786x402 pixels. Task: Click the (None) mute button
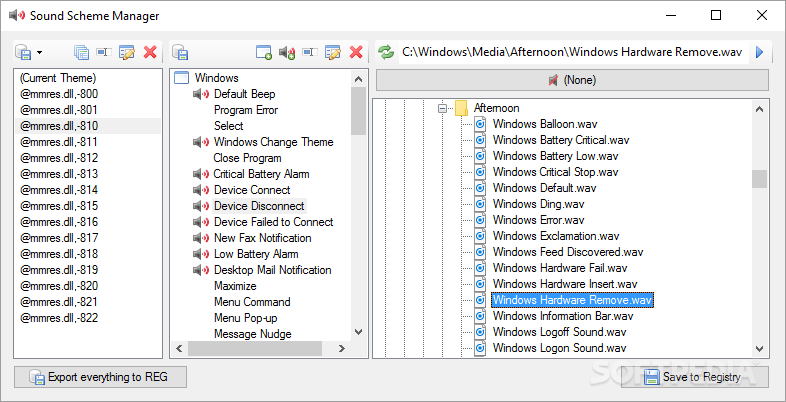572,80
